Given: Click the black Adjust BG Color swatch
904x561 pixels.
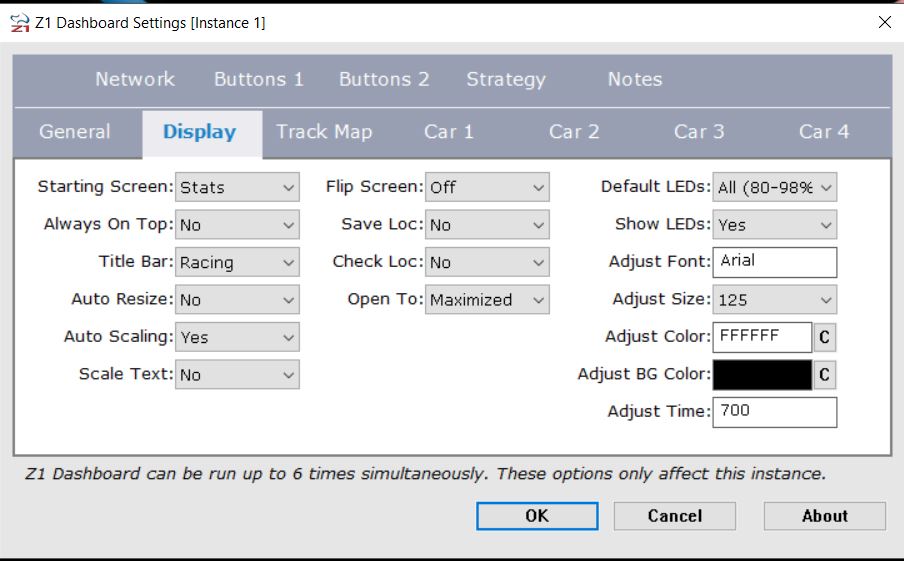Looking at the screenshot, I should point(762,375).
